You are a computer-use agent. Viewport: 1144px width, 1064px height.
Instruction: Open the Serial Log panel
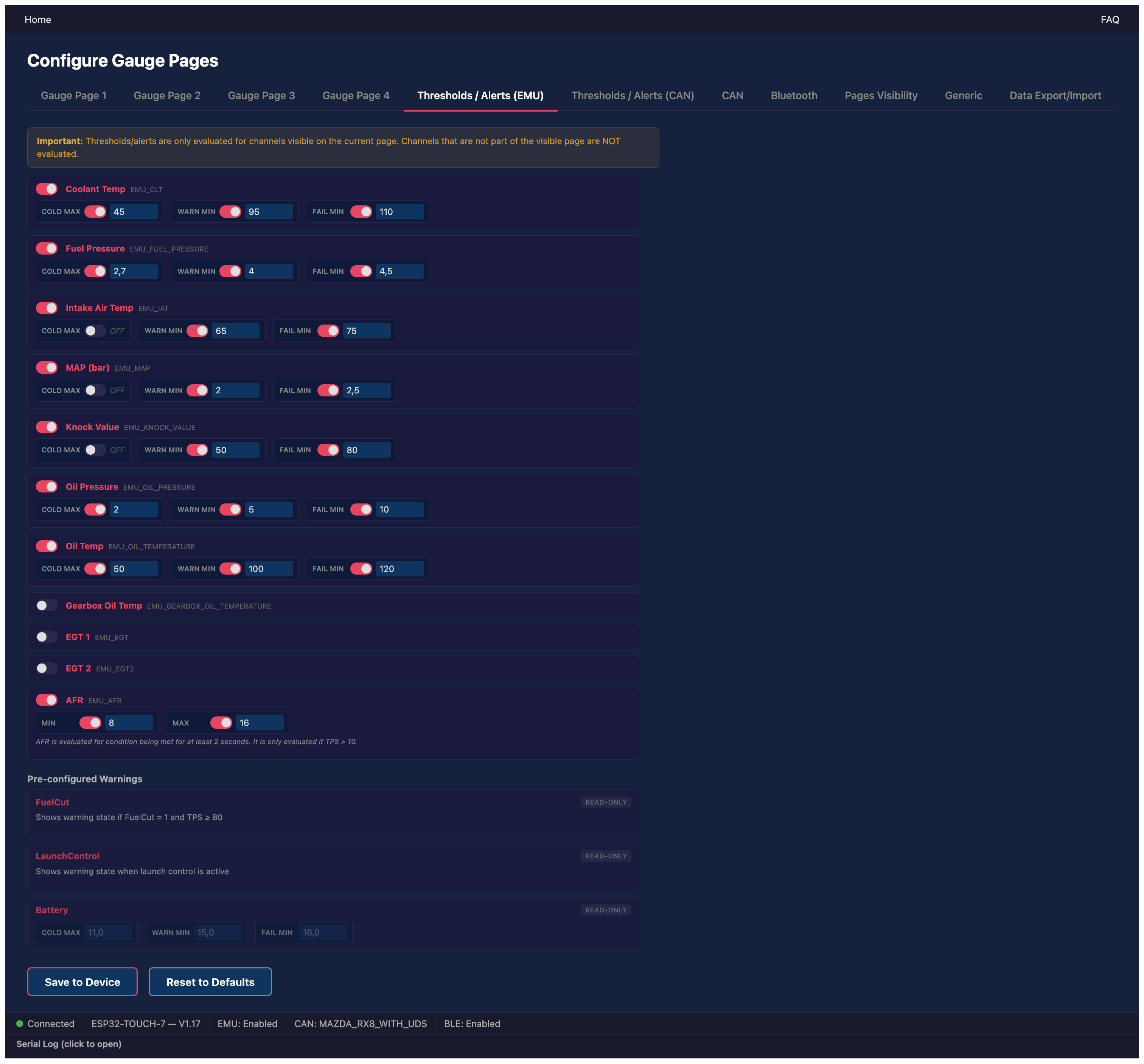click(69, 1044)
